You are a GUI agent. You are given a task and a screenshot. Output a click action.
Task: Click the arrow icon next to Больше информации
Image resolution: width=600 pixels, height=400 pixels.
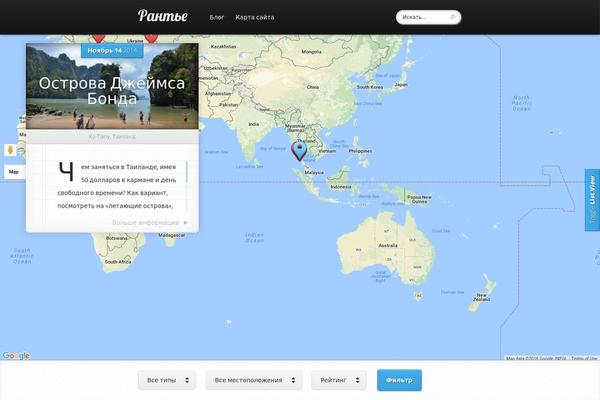(186, 222)
